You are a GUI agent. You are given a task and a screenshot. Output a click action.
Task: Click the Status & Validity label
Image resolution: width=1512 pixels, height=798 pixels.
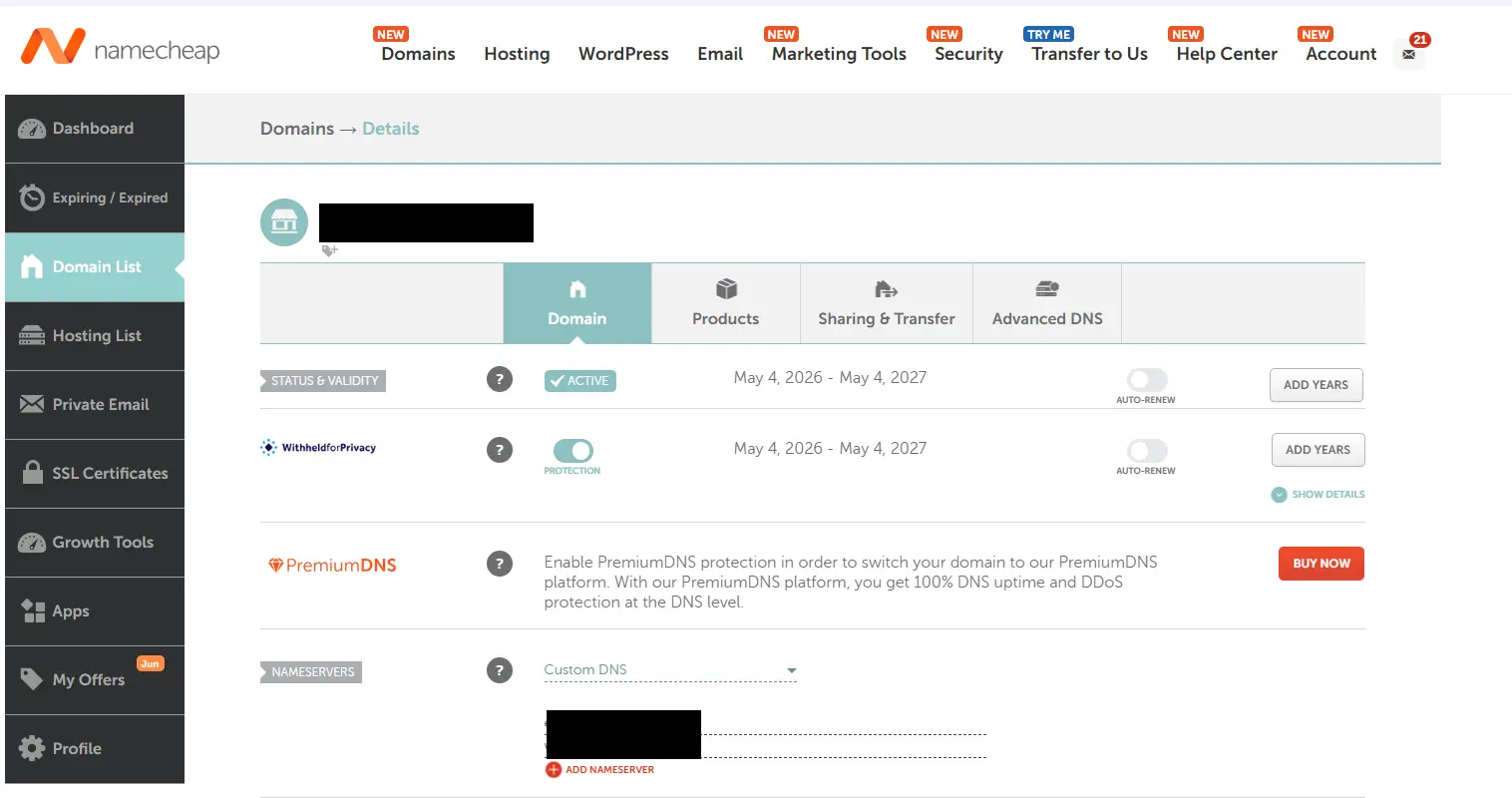[323, 381]
